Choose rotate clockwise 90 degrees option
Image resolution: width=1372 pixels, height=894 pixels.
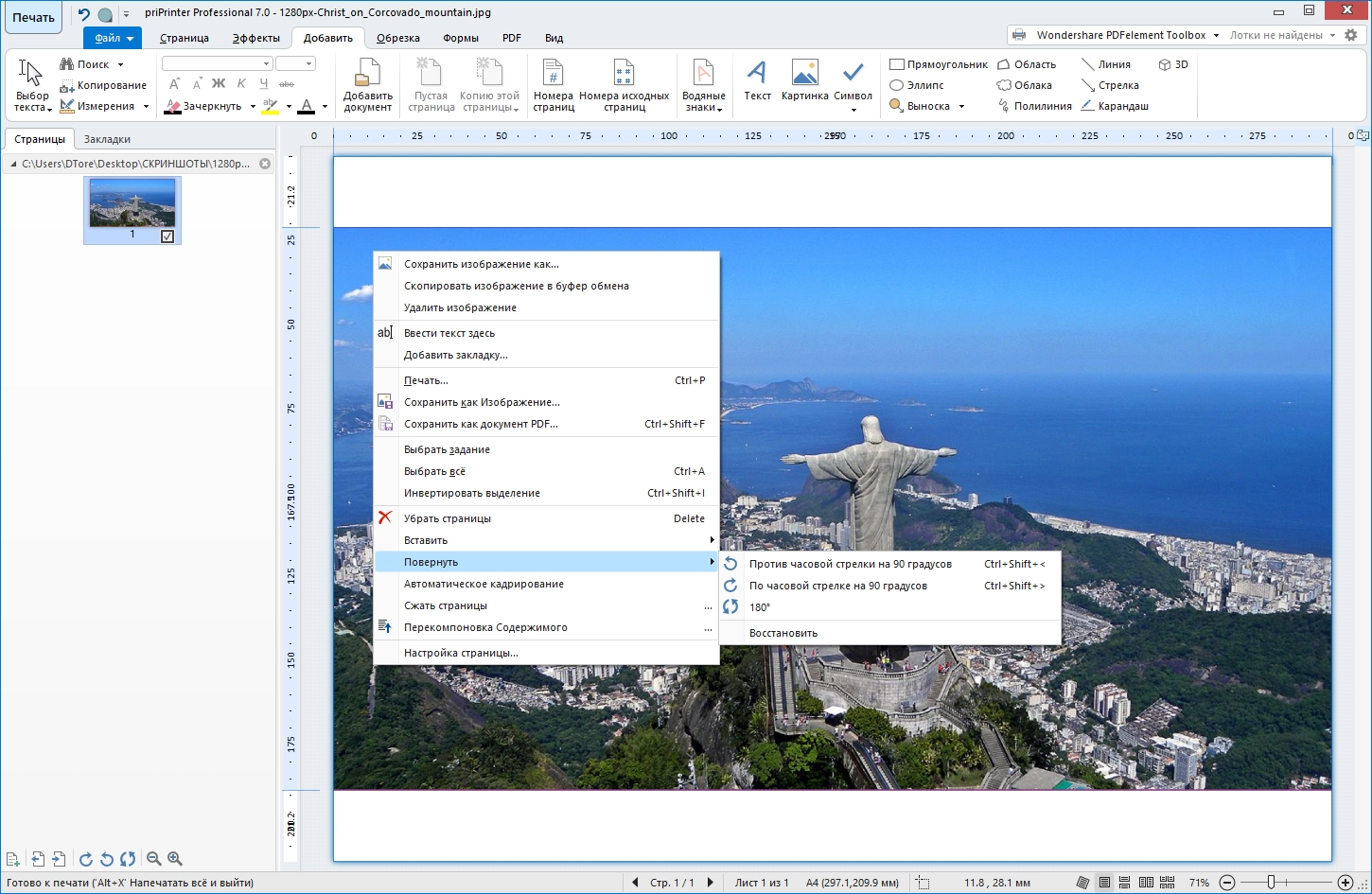(x=838, y=586)
